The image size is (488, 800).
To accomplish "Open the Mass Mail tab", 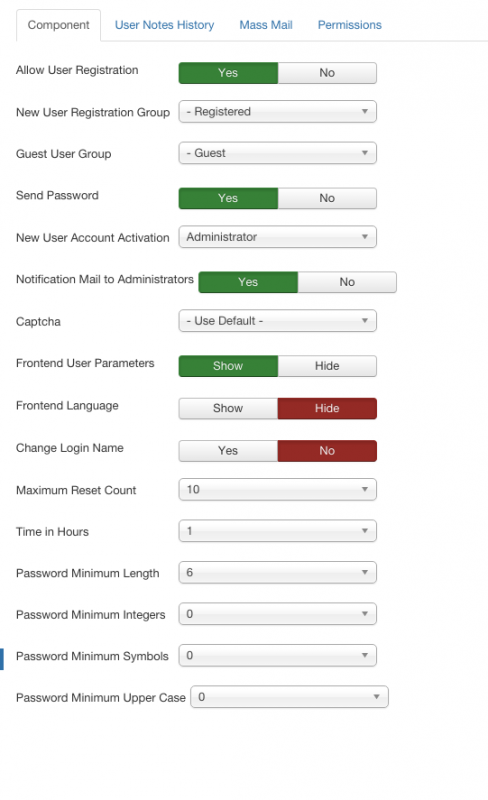I will pos(266,25).
